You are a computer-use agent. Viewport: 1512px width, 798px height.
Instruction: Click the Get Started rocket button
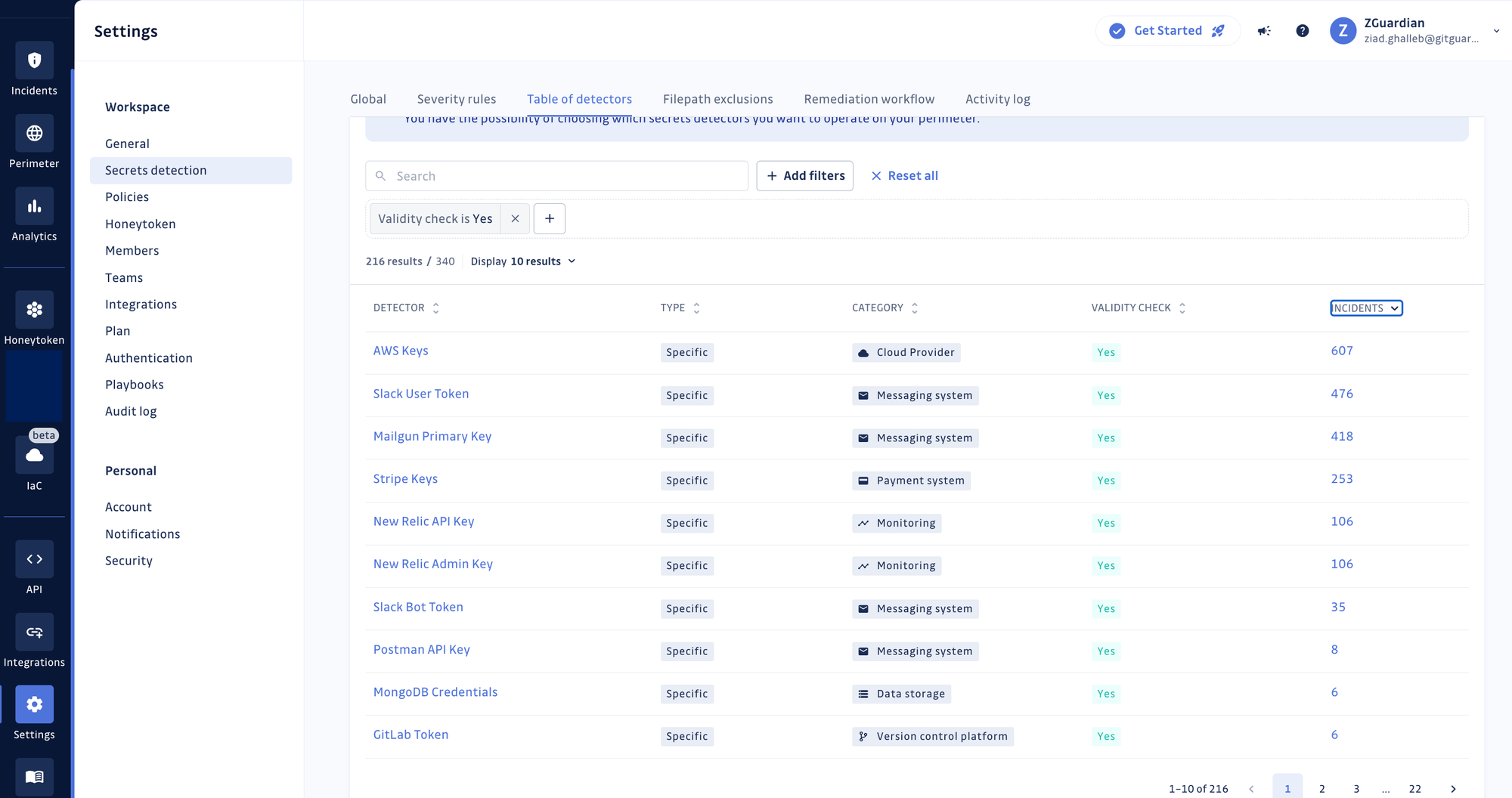(1167, 30)
